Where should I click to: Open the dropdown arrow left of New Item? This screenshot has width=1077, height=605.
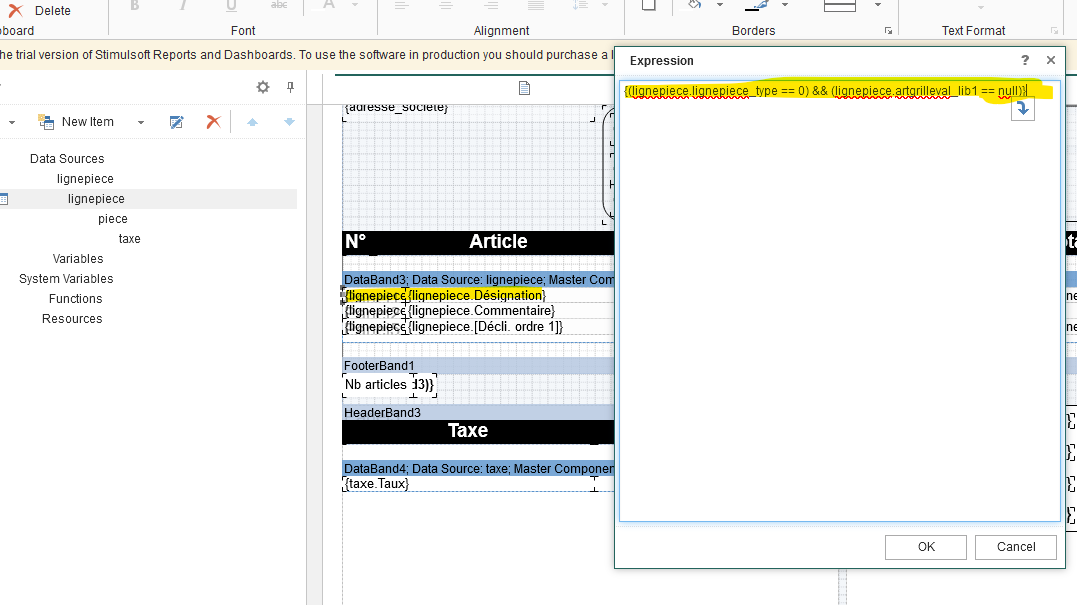[12, 122]
